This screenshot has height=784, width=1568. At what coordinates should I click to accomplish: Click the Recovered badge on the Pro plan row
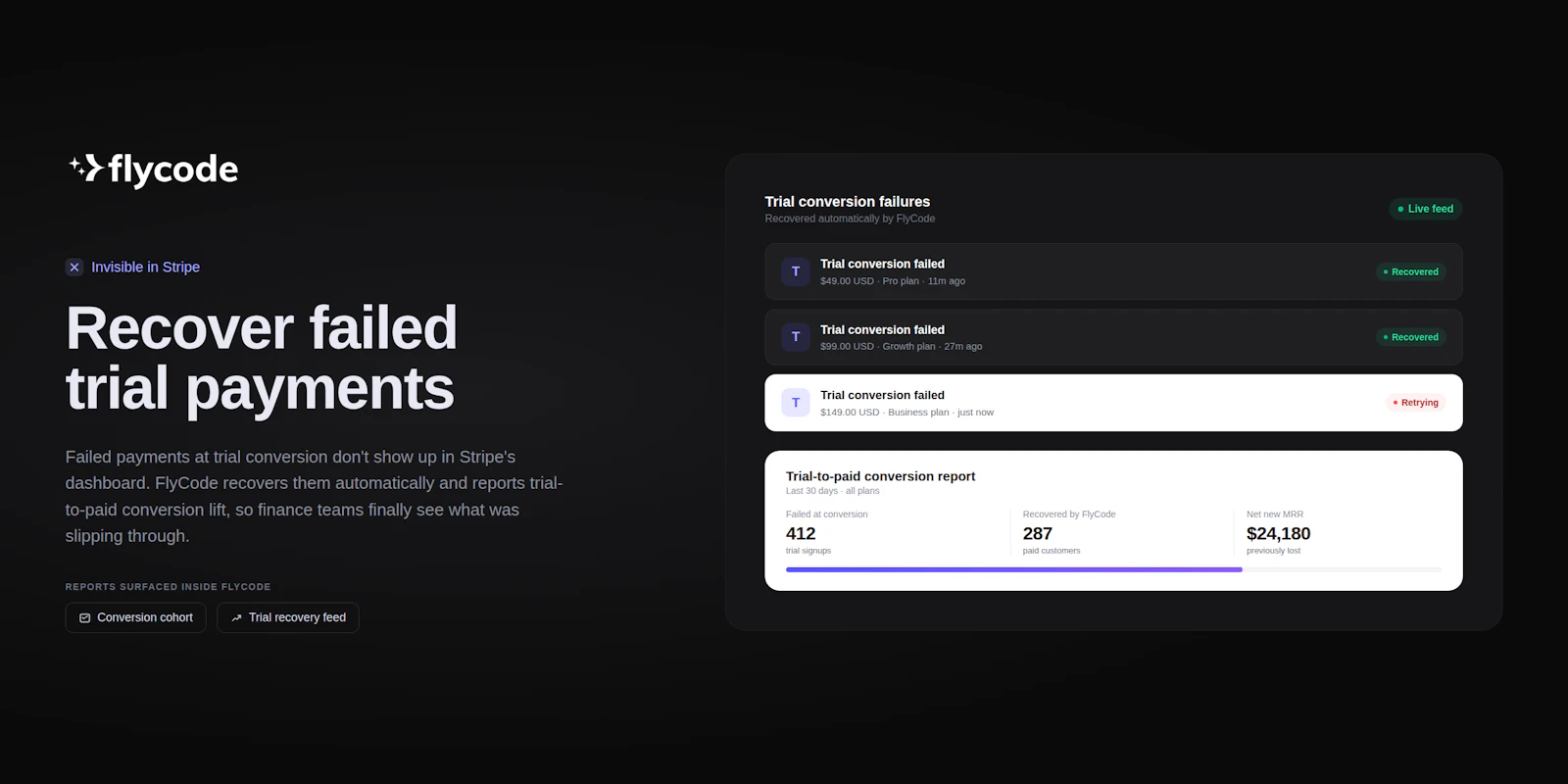click(x=1410, y=271)
